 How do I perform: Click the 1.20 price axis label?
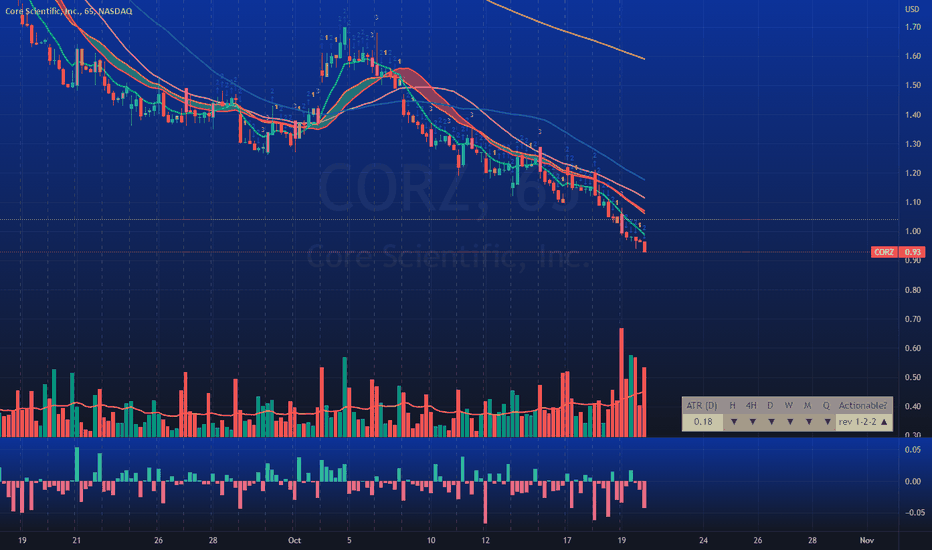tap(912, 173)
